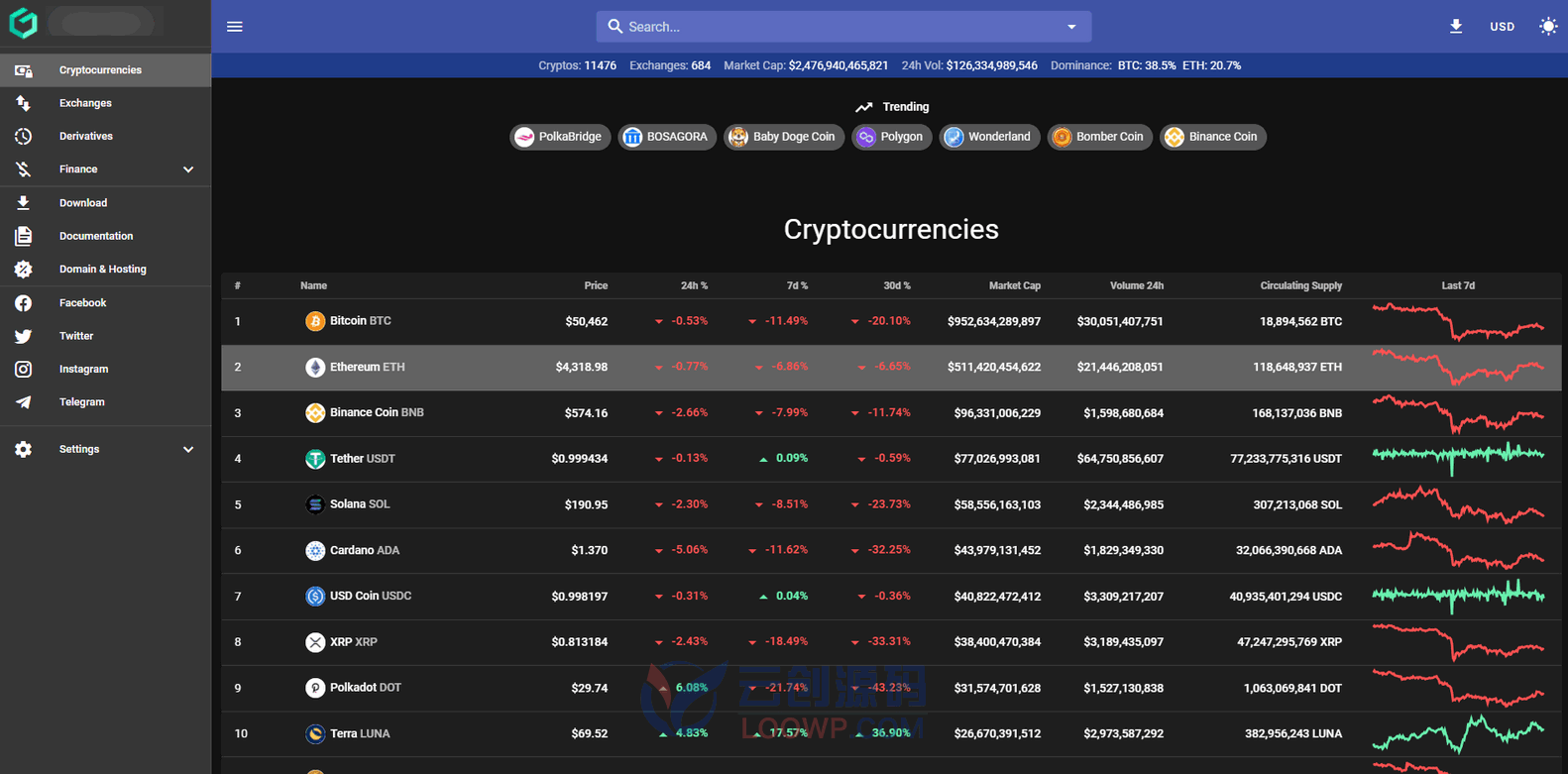The height and width of the screenshot is (774, 1568).
Task: Click the USD Coin icon
Action: (x=315, y=597)
